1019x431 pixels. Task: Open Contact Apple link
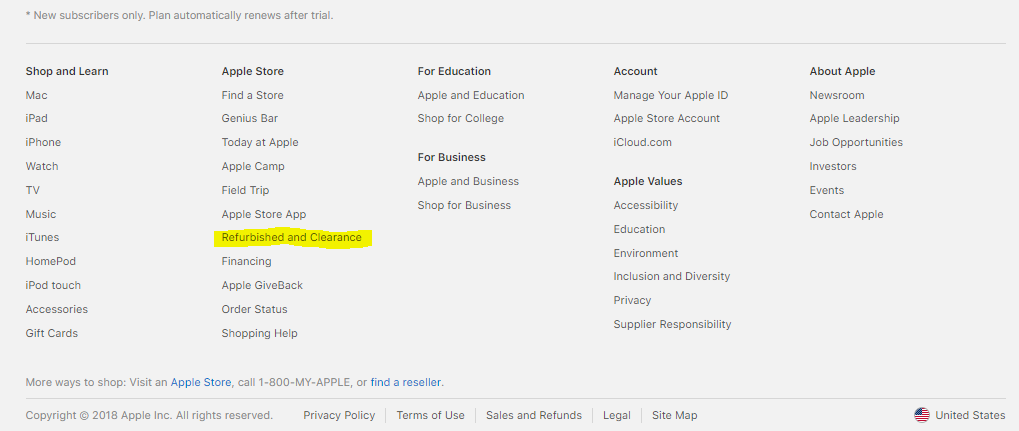pyautogui.click(x=847, y=214)
